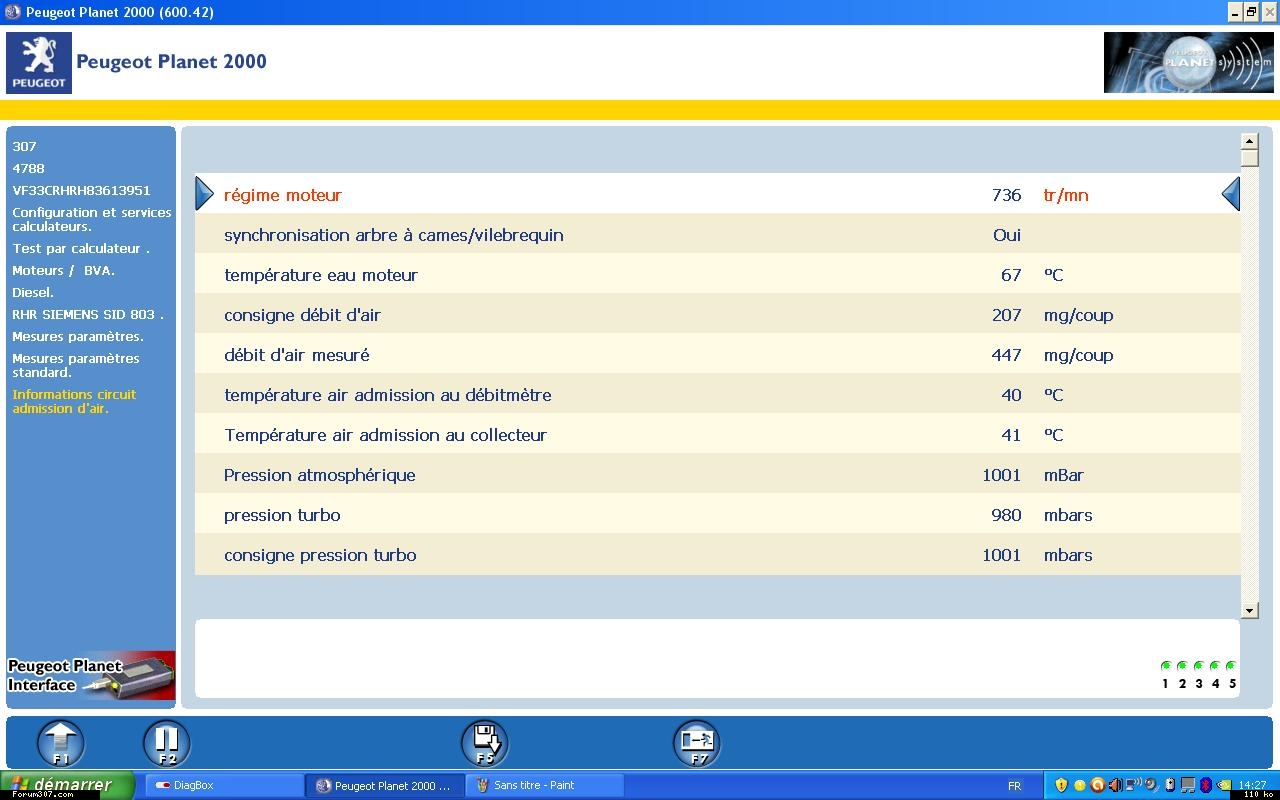
Task: Click the Peugeot Planet 2000 header title
Action: point(171,61)
